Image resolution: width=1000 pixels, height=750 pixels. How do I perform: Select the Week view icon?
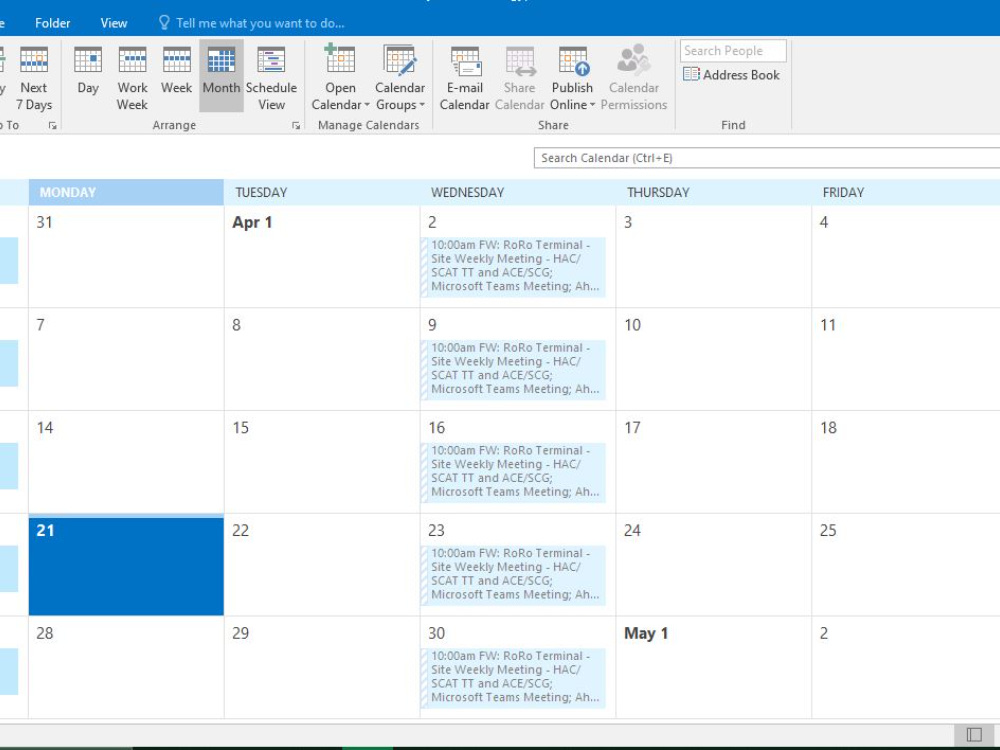[177, 60]
